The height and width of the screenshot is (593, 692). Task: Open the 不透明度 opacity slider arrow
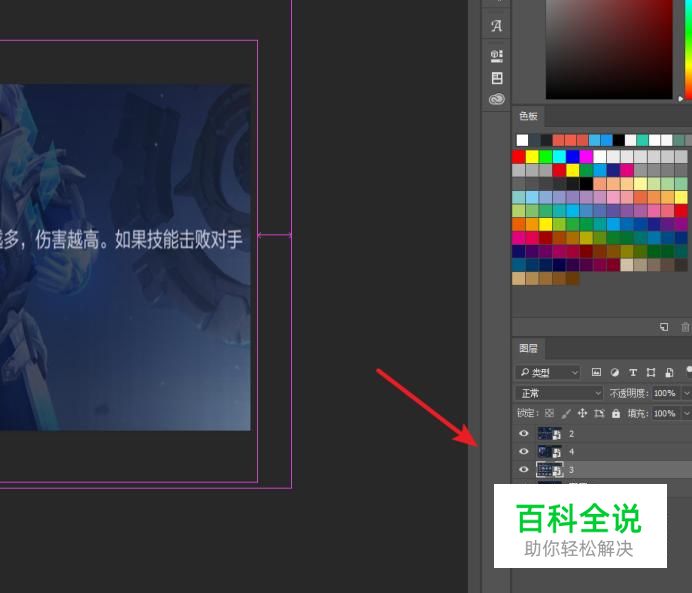coord(686,393)
